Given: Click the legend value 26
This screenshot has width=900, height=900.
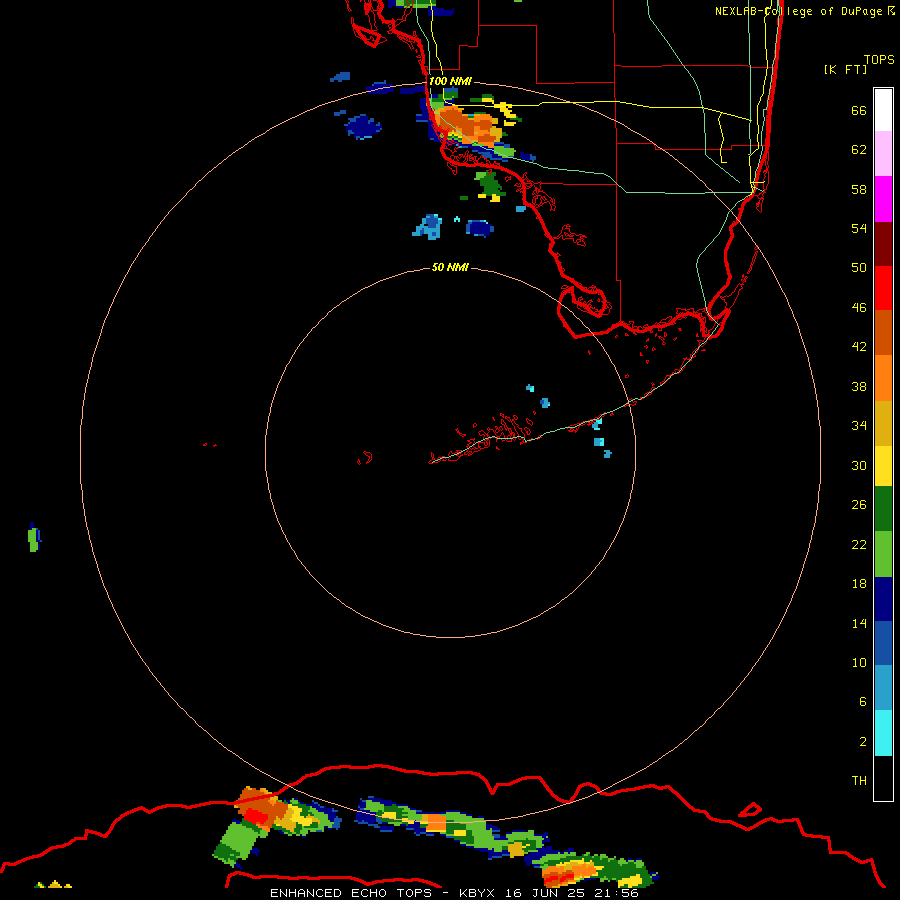Looking at the screenshot, I should point(859,505).
